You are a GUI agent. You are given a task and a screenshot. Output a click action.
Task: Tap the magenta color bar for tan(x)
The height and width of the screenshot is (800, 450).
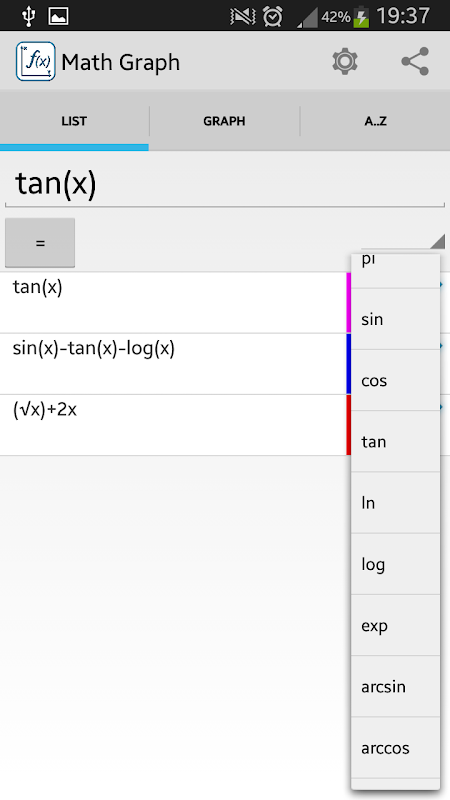(348, 303)
